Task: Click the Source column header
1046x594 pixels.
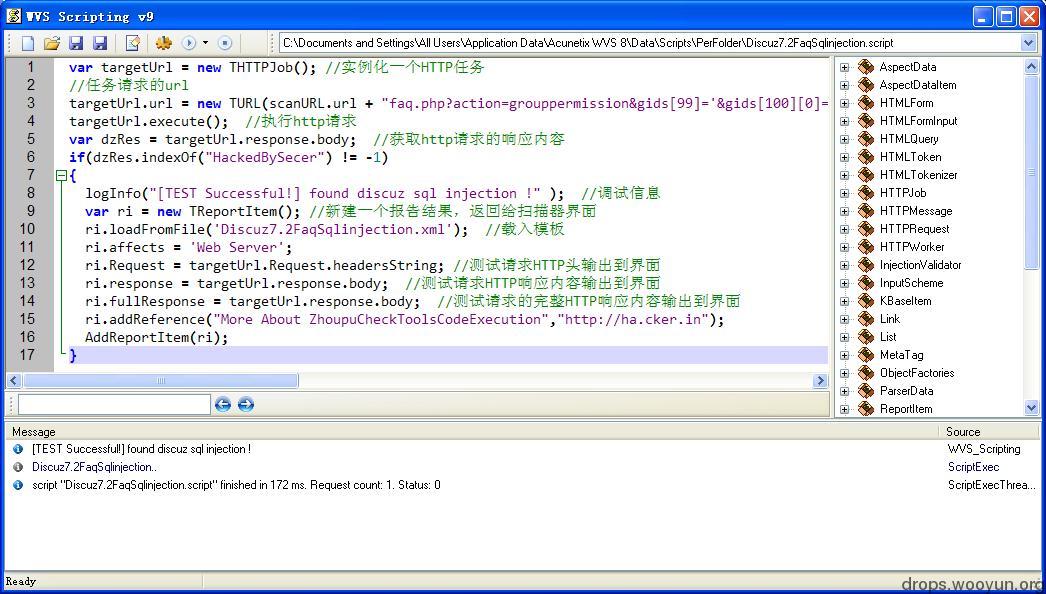Action: coord(963,432)
